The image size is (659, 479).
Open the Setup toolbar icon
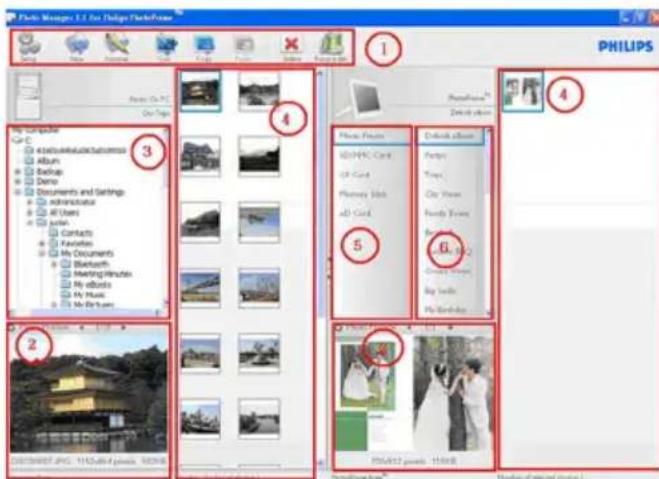coord(29,45)
